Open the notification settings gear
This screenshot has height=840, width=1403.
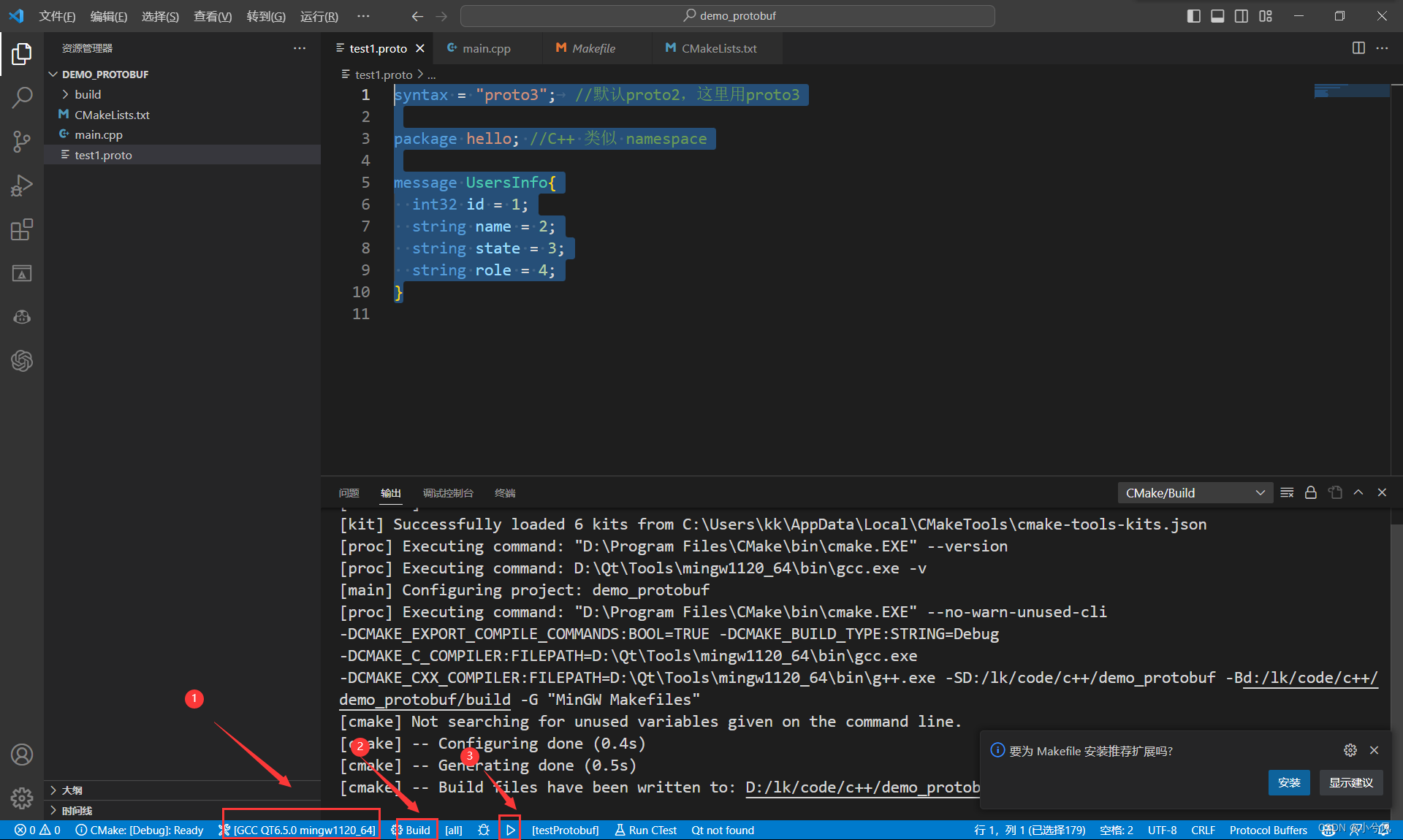tap(1350, 750)
